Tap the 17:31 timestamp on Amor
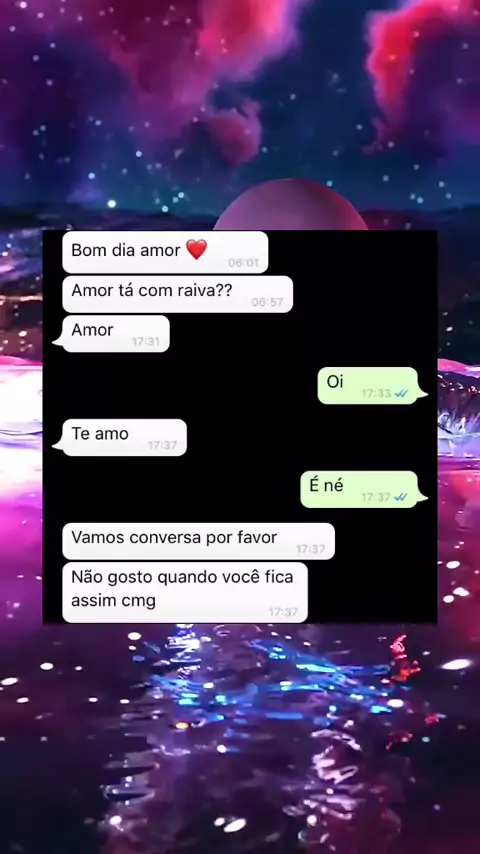This screenshot has height=854, width=480. tap(145, 342)
